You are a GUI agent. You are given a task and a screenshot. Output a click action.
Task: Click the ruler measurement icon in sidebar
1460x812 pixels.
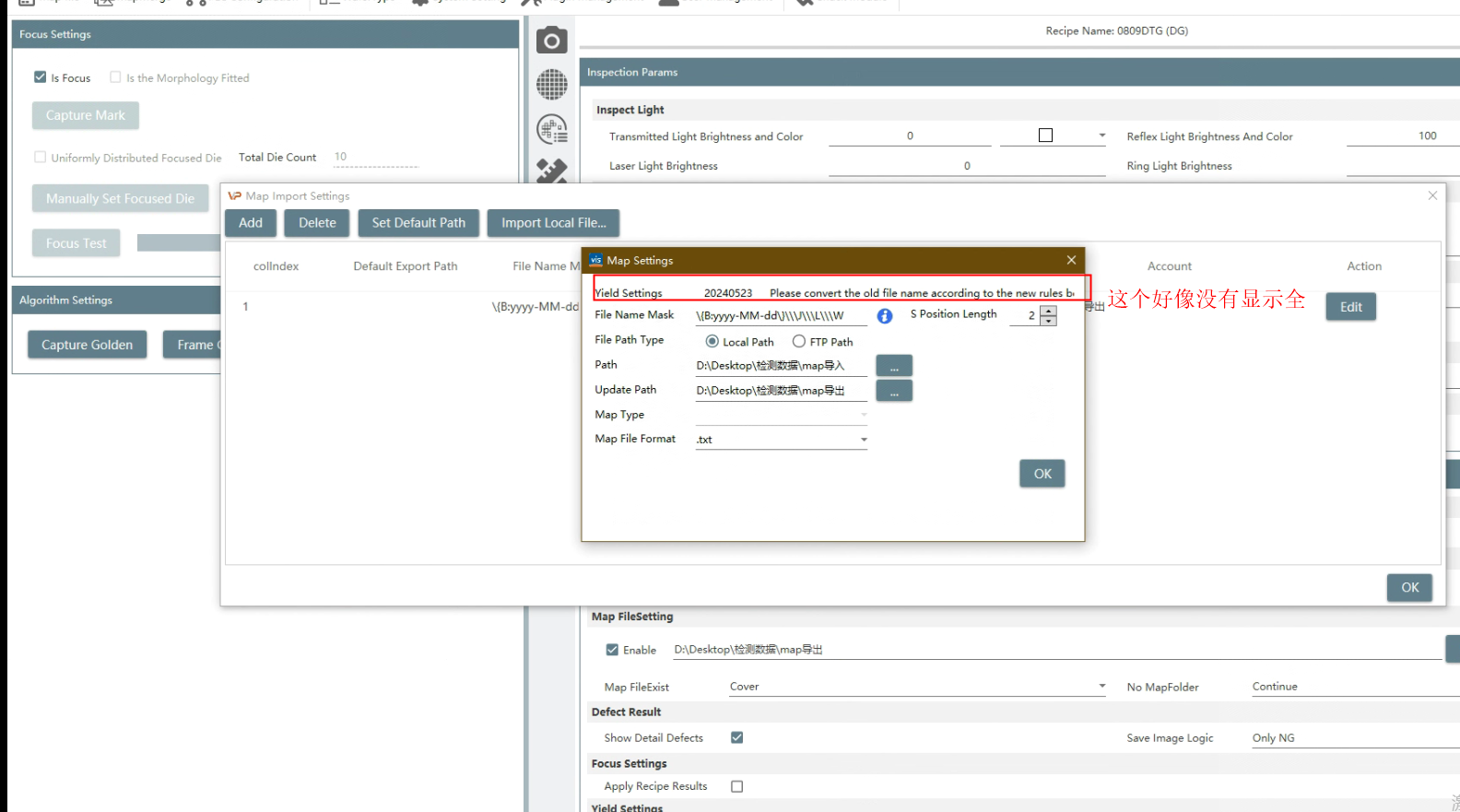[x=551, y=171]
